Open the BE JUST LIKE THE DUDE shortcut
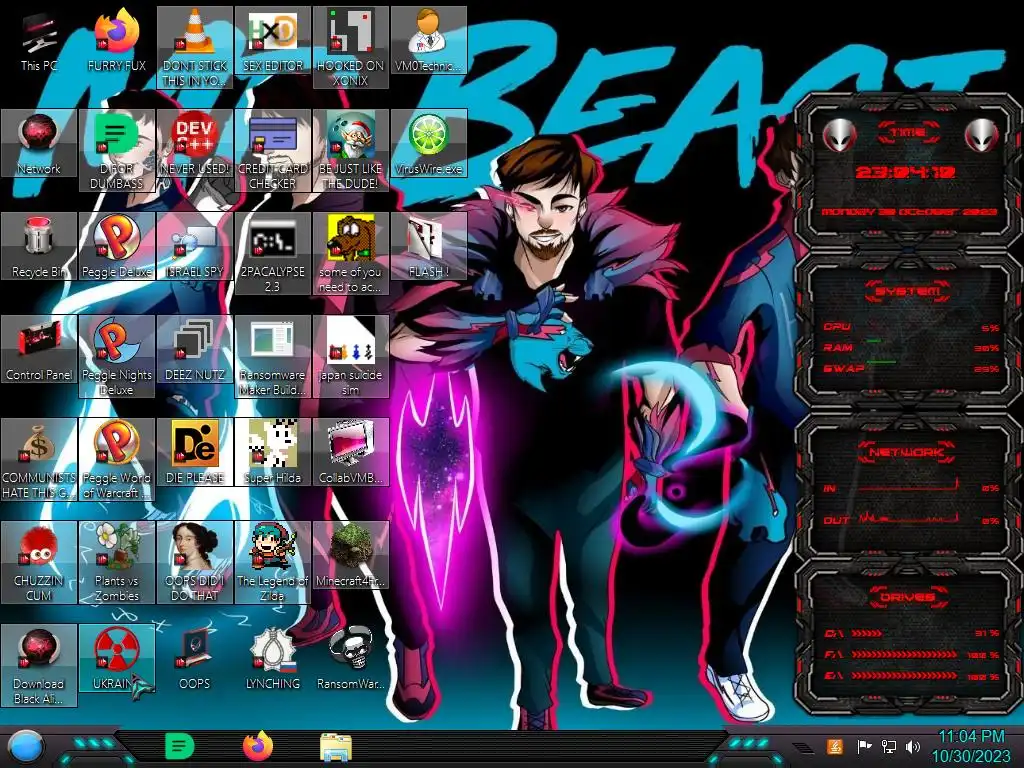 click(351, 150)
